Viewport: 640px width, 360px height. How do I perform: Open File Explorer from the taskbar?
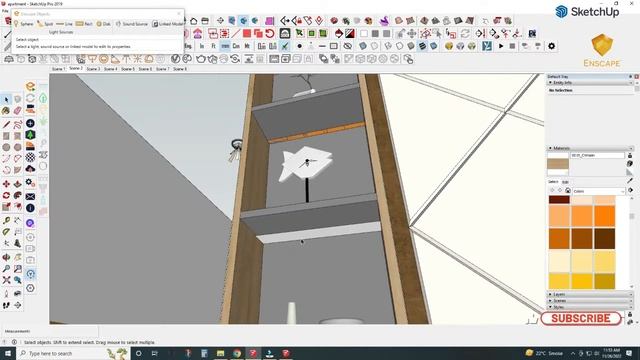click(x=220, y=353)
